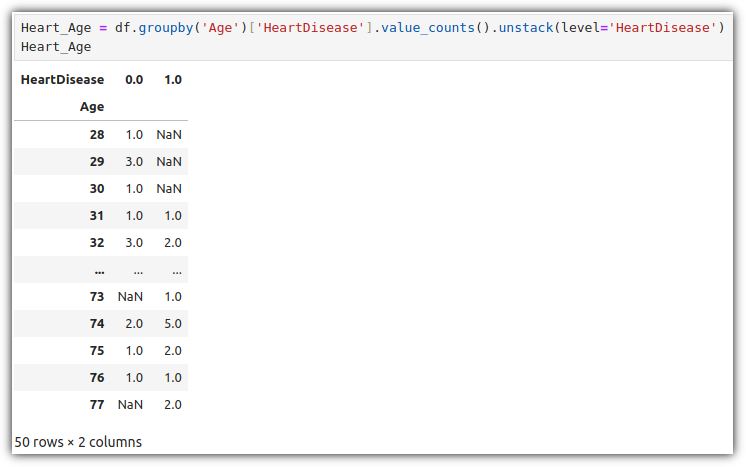Click row index 28

coord(97,135)
